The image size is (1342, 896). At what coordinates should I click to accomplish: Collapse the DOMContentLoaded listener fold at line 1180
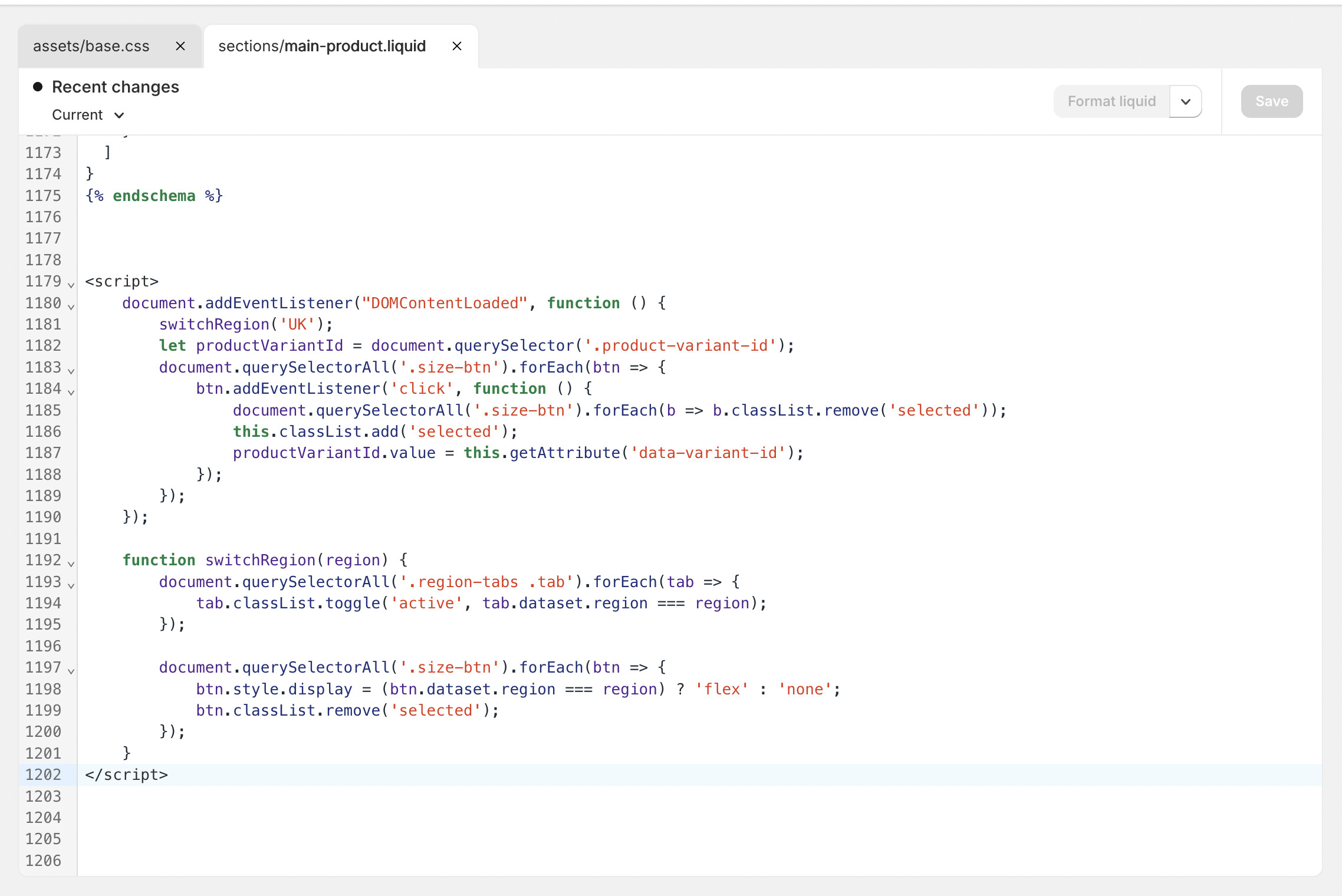coord(71,307)
